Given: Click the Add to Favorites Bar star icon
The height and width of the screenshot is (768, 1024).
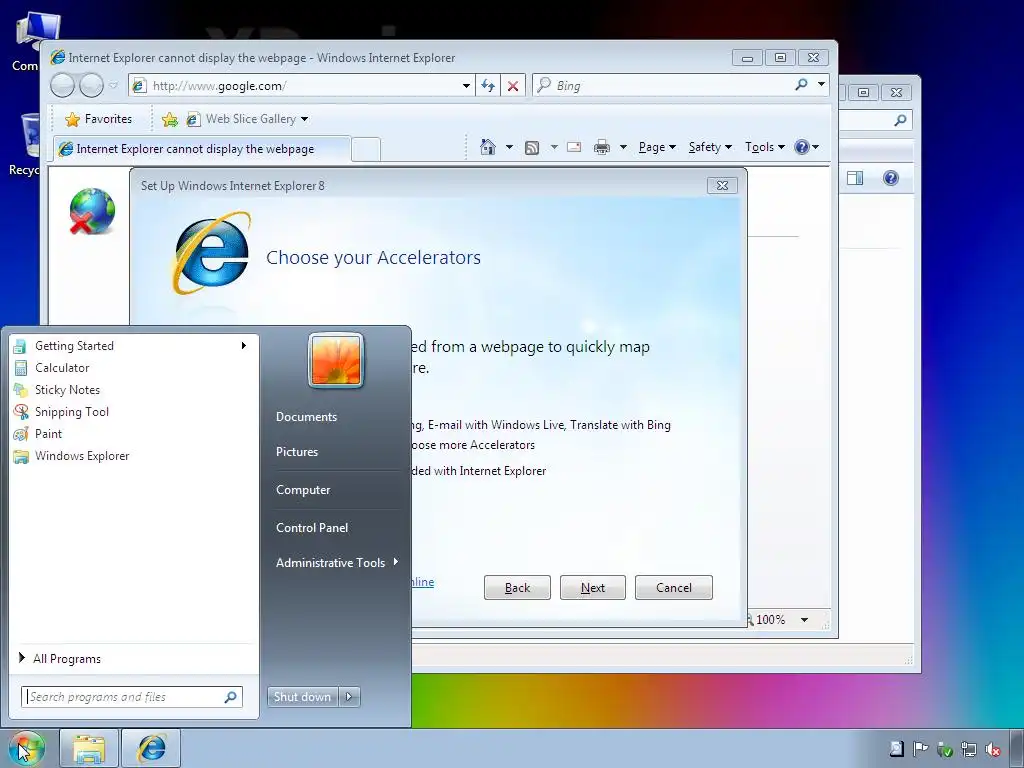Looking at the screenshot, I should pyautogui.click(x=169, y=119).
